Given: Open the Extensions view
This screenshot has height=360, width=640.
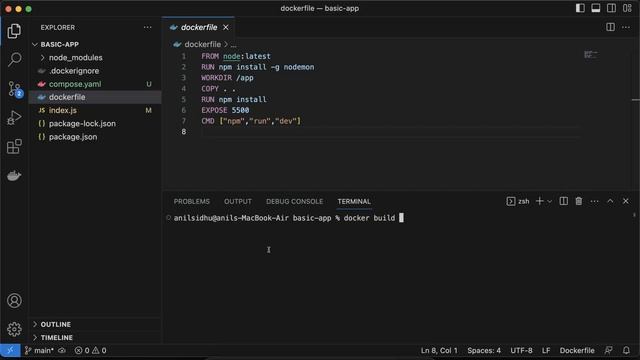Looking at the screenshot, I should coord(14,147).
